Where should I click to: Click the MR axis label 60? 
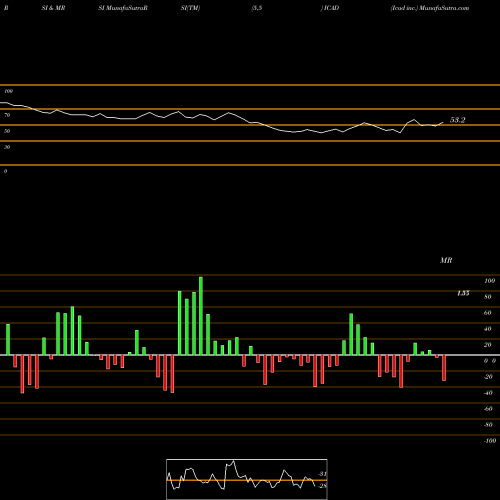point(488,313)
